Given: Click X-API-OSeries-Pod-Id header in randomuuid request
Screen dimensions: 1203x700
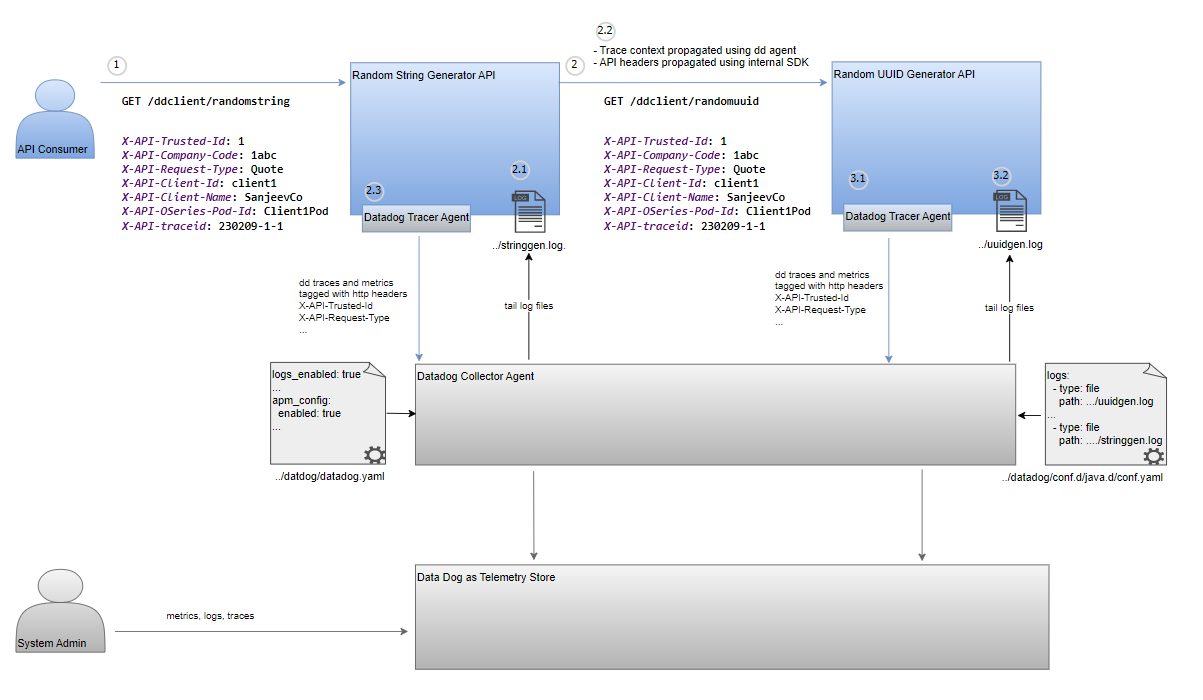Looking at the screenshot, I should coord(707,212).
